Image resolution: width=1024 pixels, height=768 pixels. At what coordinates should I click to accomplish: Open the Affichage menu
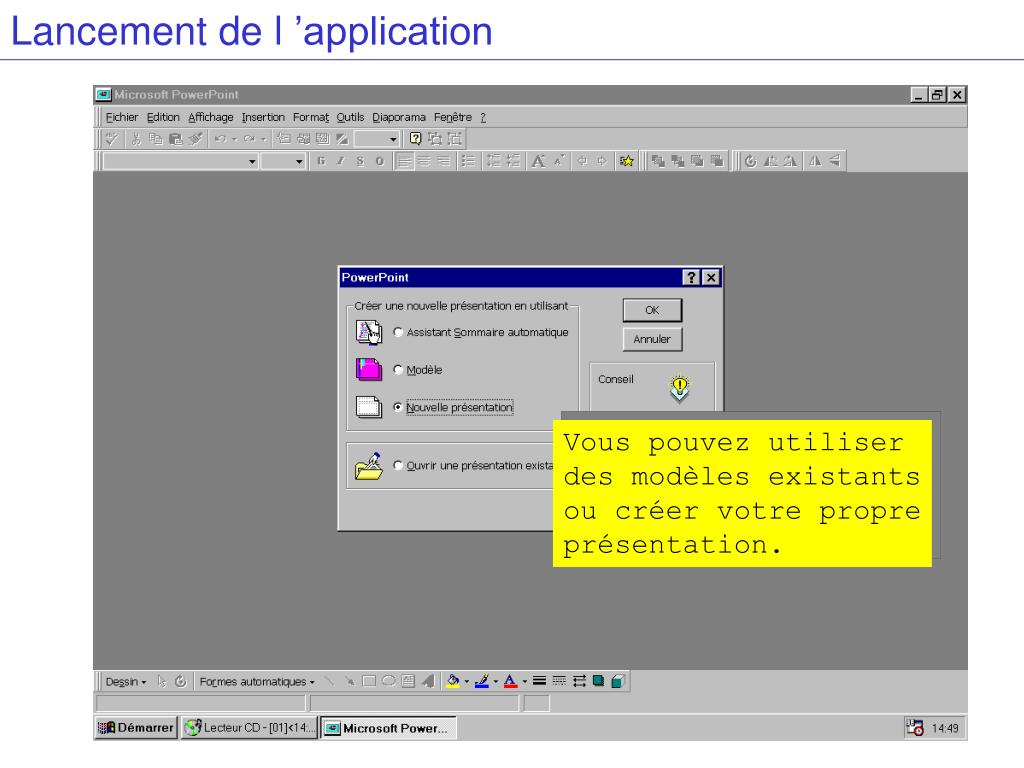[210, 117]
